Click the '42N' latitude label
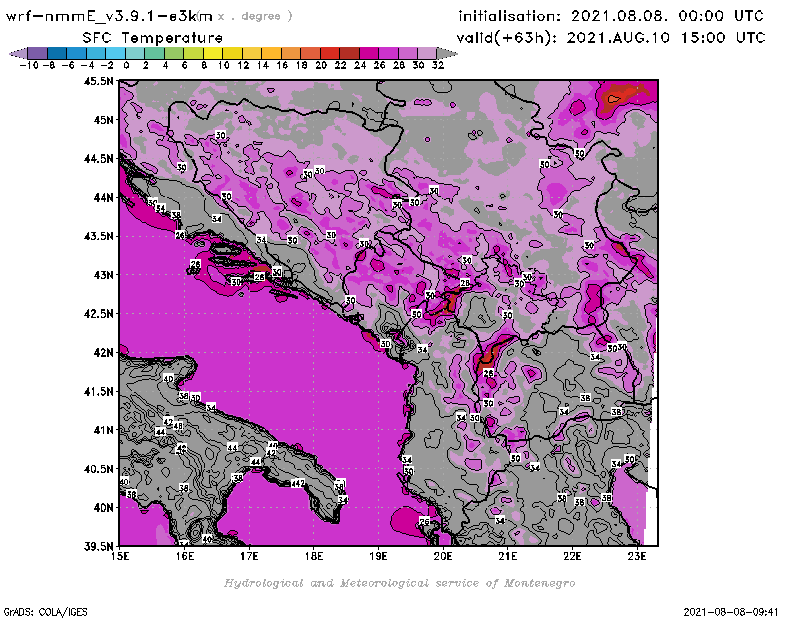This screenshot has height=618, width=800. point(103,353)
